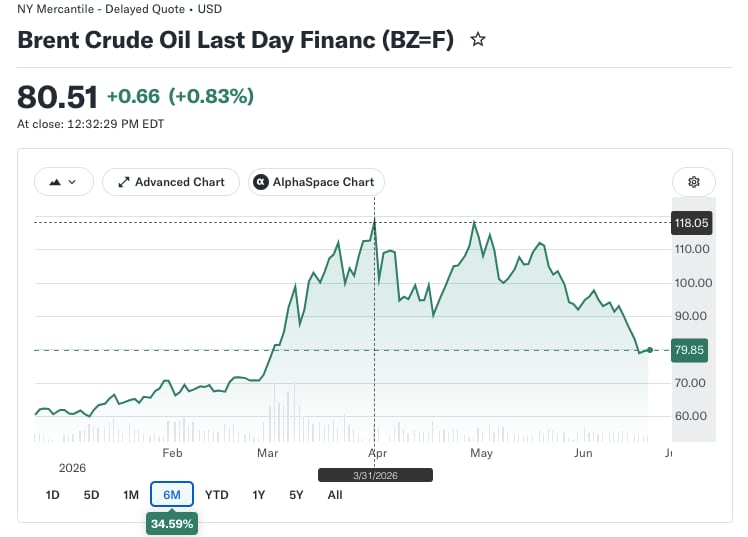Click the 110.00 axis label
748x537 pixels.
[692, 249]
